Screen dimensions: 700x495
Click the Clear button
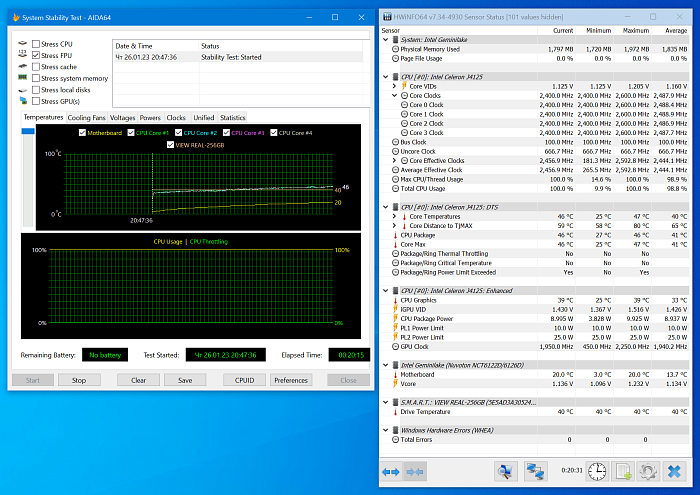coord(138,380)
